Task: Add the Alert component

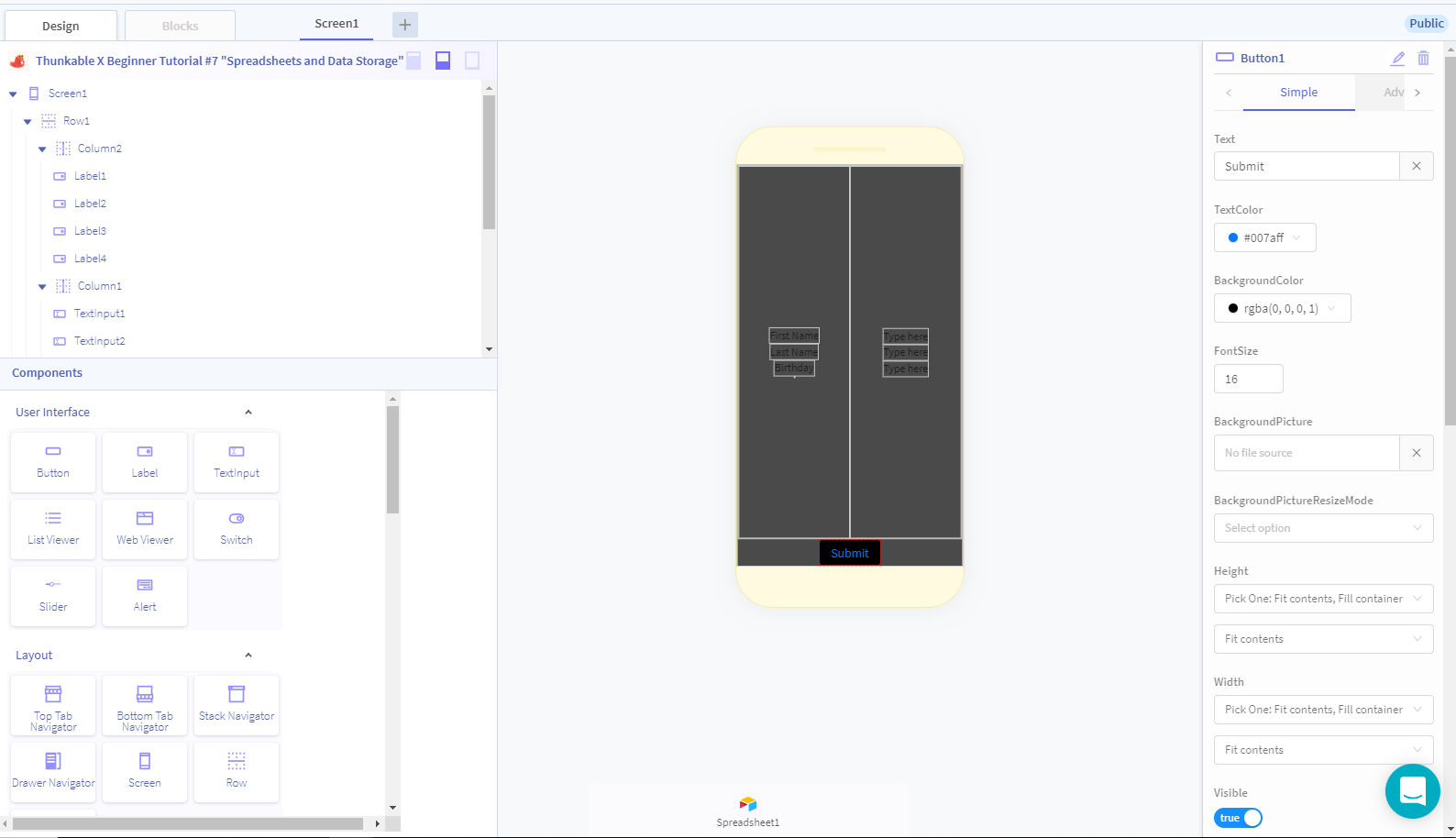Action: click(145, 596)
